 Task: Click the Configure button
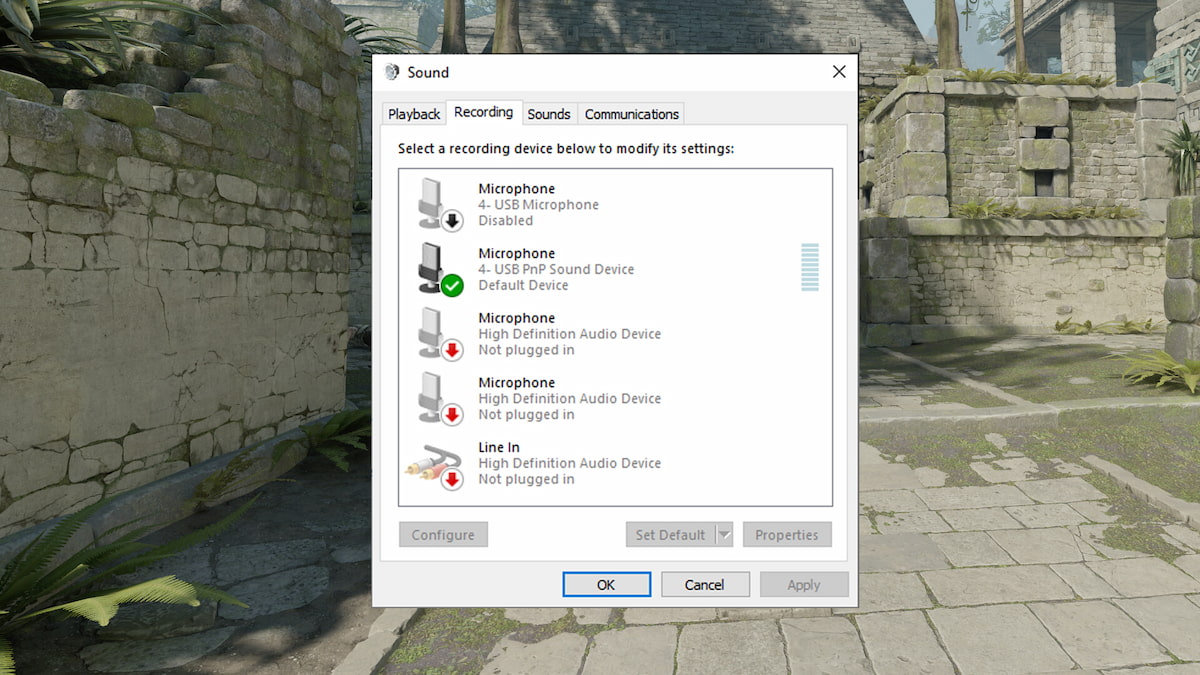[x=443, y=534]
